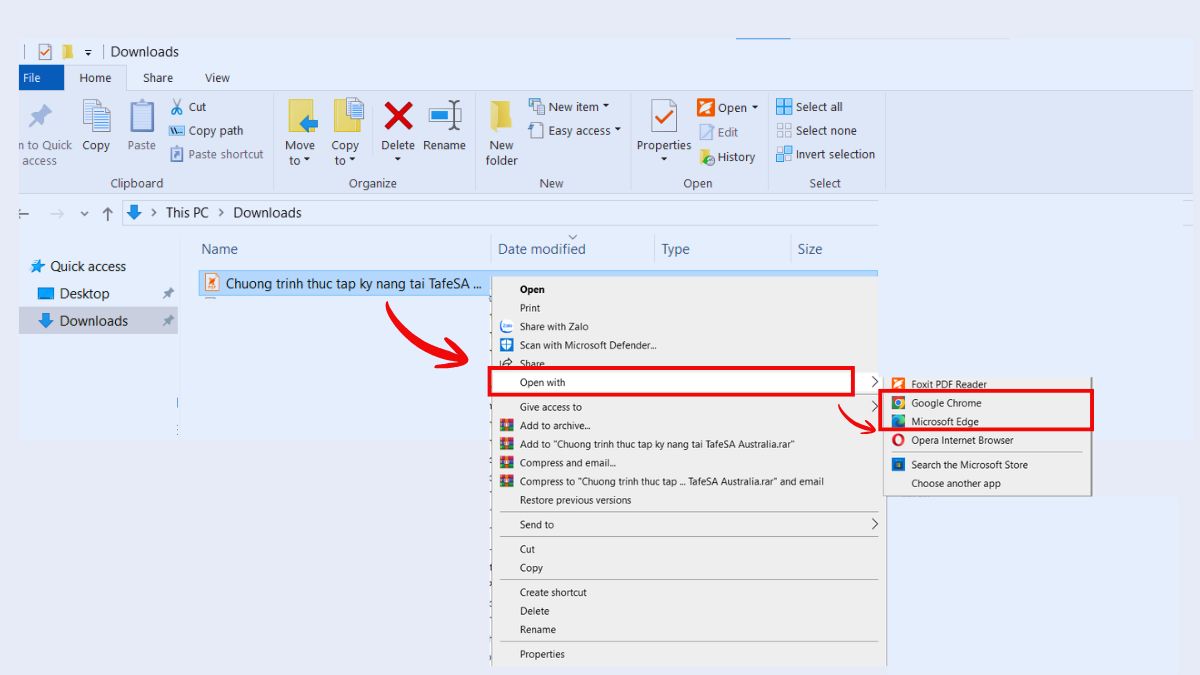Click the Forward arrow navigation button
The image size is (1200, 675).
pos(57,213)
